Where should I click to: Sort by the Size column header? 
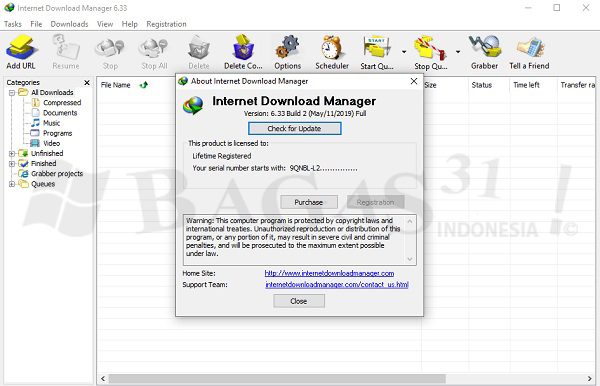click(x=430, y=85)
